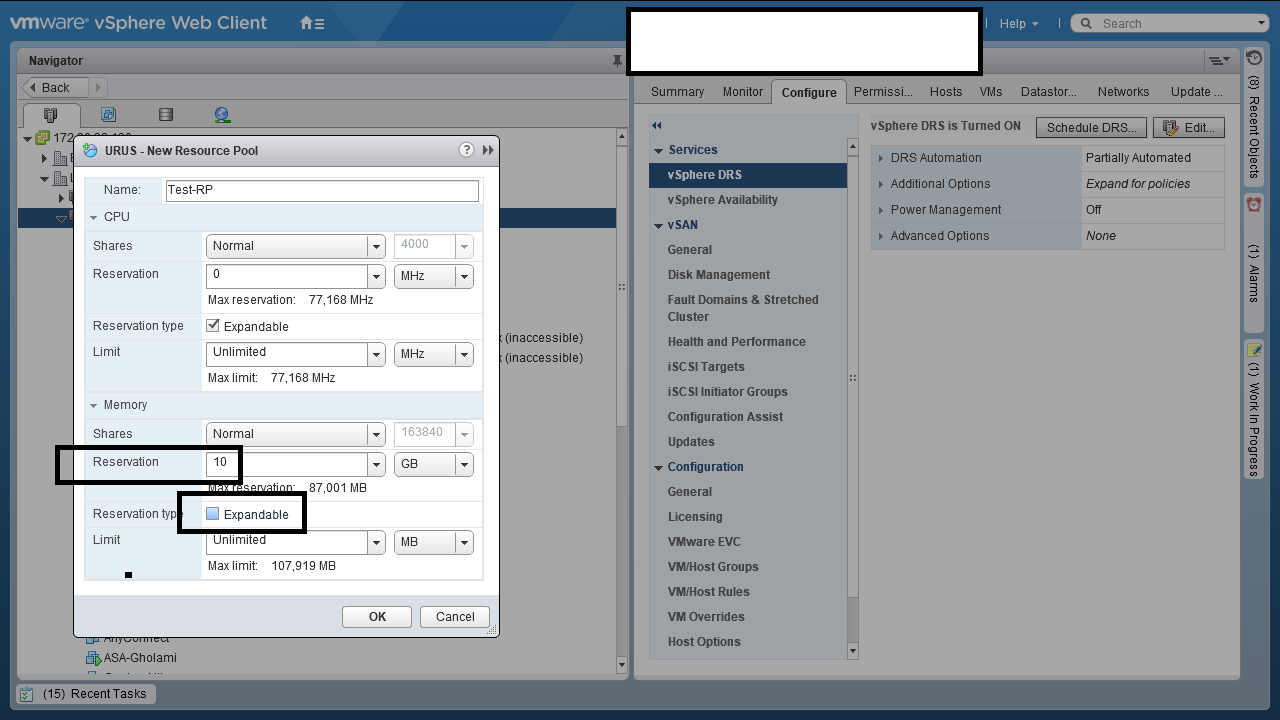Click the Name field containing Test-RP
The image size is (1280, 720).
[x=322, y=190]
